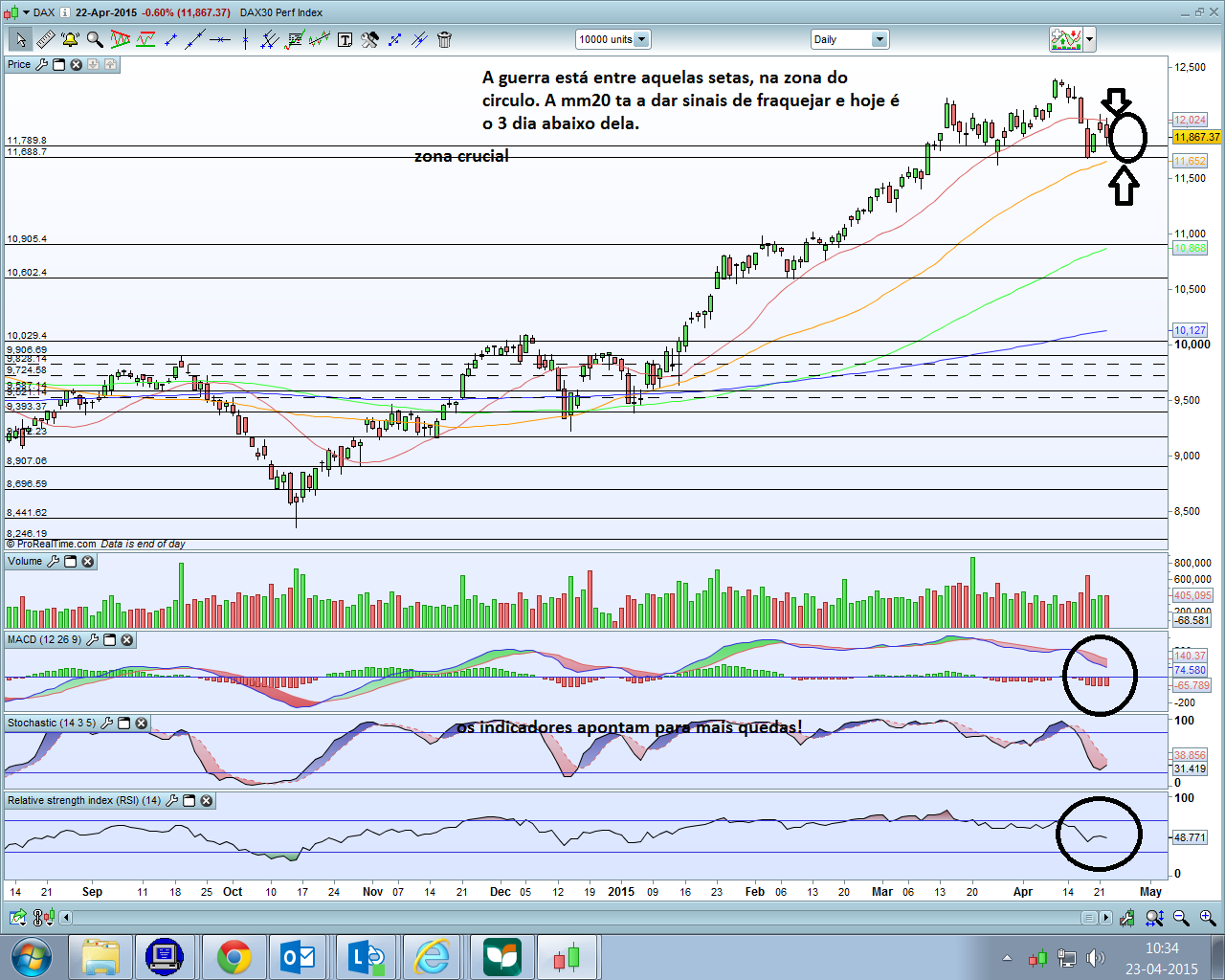
Task: Open the alert bell tool
Action: [x=70, y=39]
